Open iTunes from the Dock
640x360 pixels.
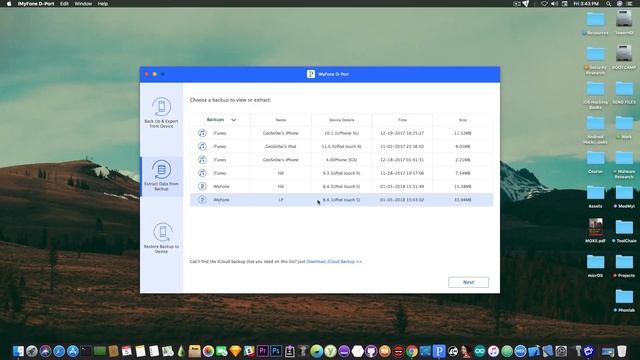493,351
